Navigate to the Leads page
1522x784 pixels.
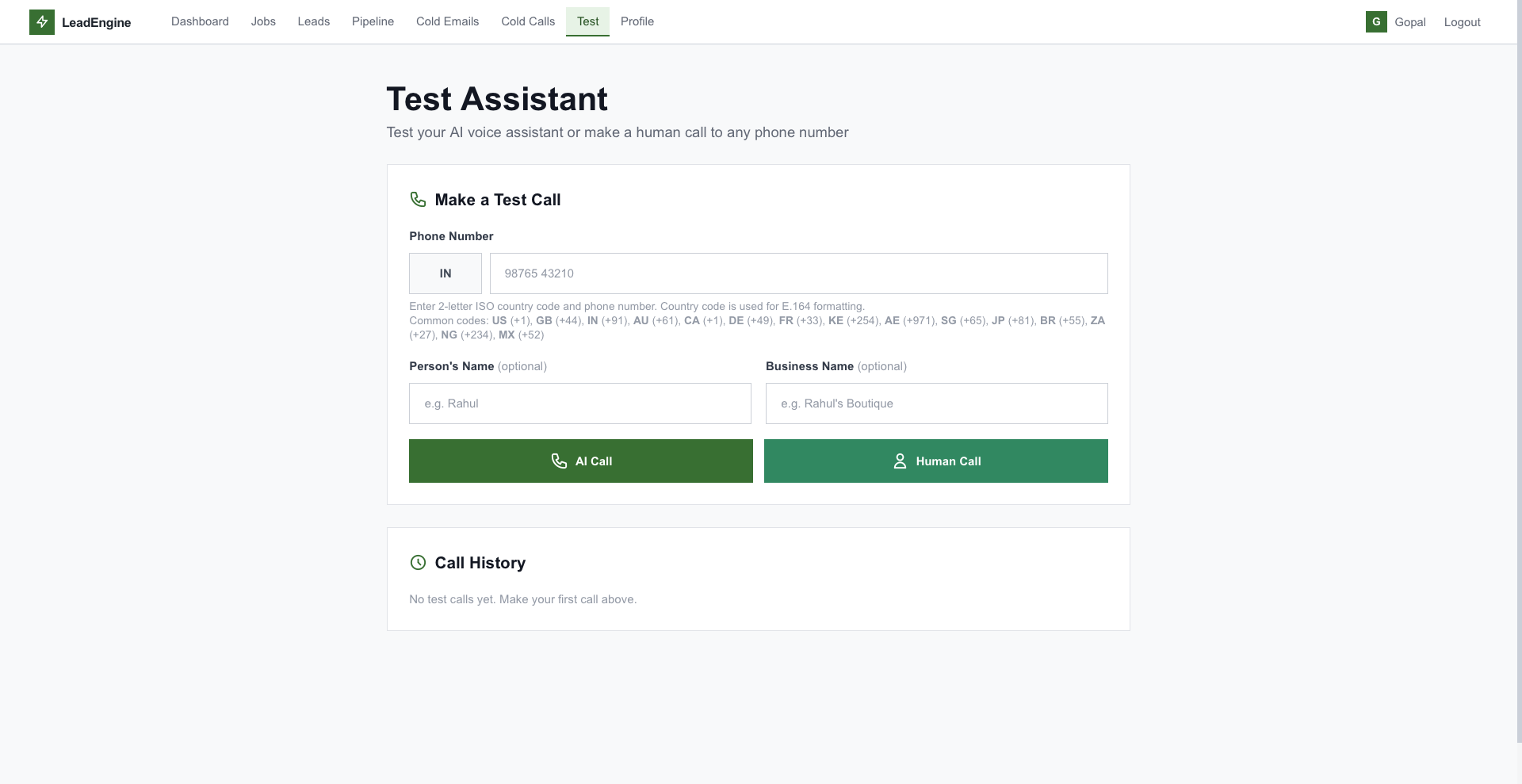tap(313, 21)
